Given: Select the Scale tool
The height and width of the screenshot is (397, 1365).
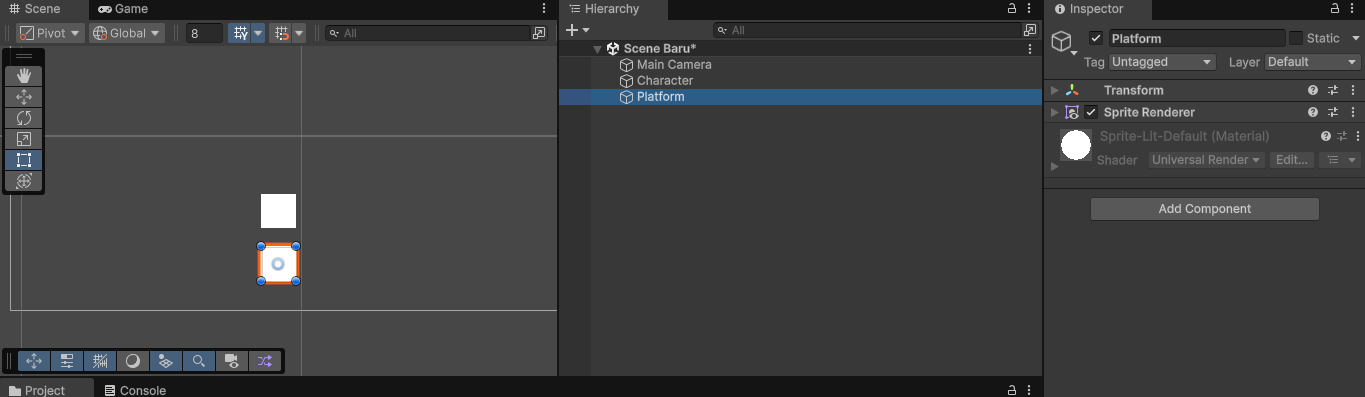Looking at the screenshot, I should tap(24, 139).
